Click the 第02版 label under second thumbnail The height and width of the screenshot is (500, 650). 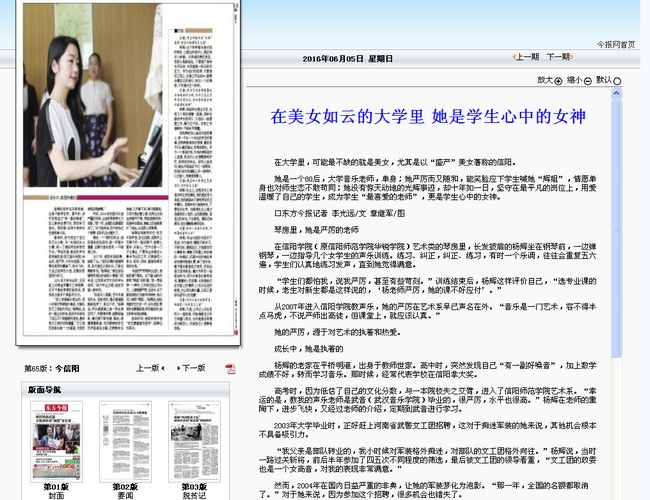click(x=125, y=487)
